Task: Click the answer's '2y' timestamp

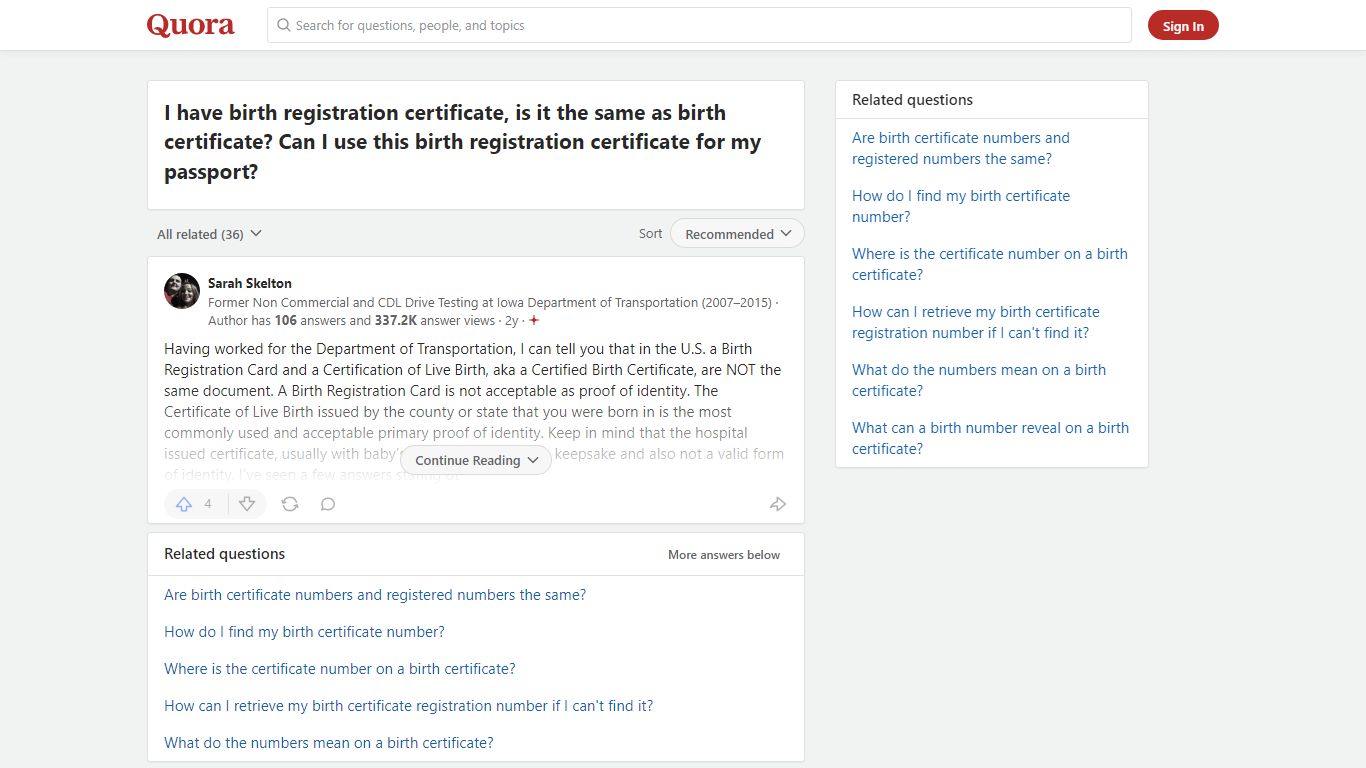Action: 512,321
